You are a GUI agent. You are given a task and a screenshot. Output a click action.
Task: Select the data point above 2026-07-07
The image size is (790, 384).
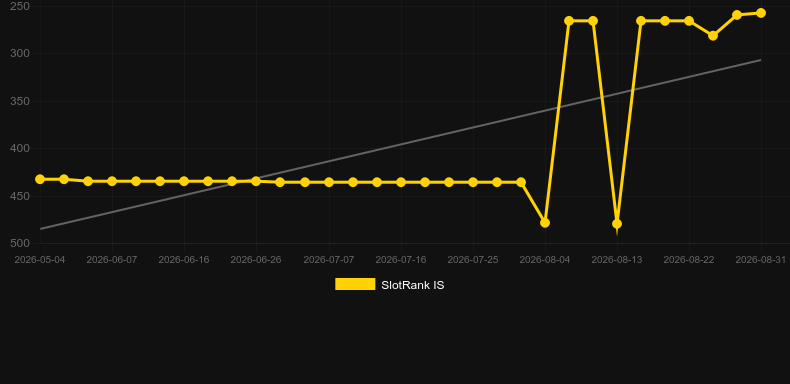tap(329, 182)
